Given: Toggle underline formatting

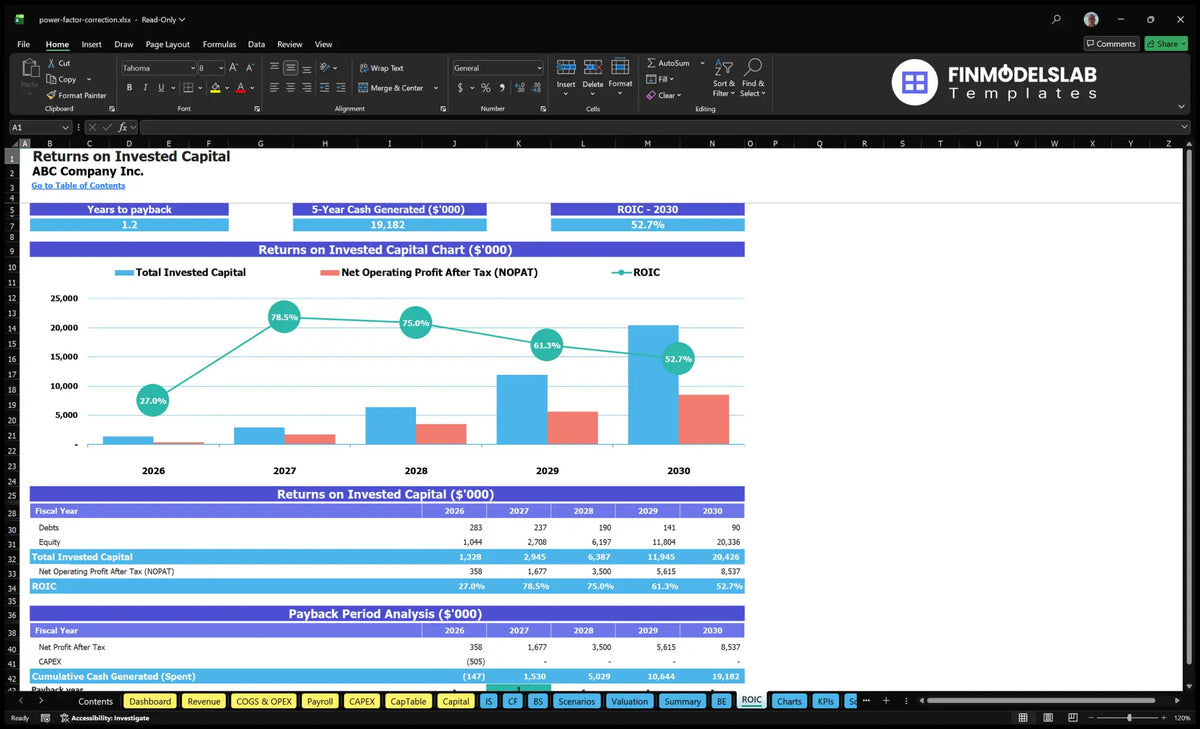Looking at the screenshot, I should [x=162, y=88].
